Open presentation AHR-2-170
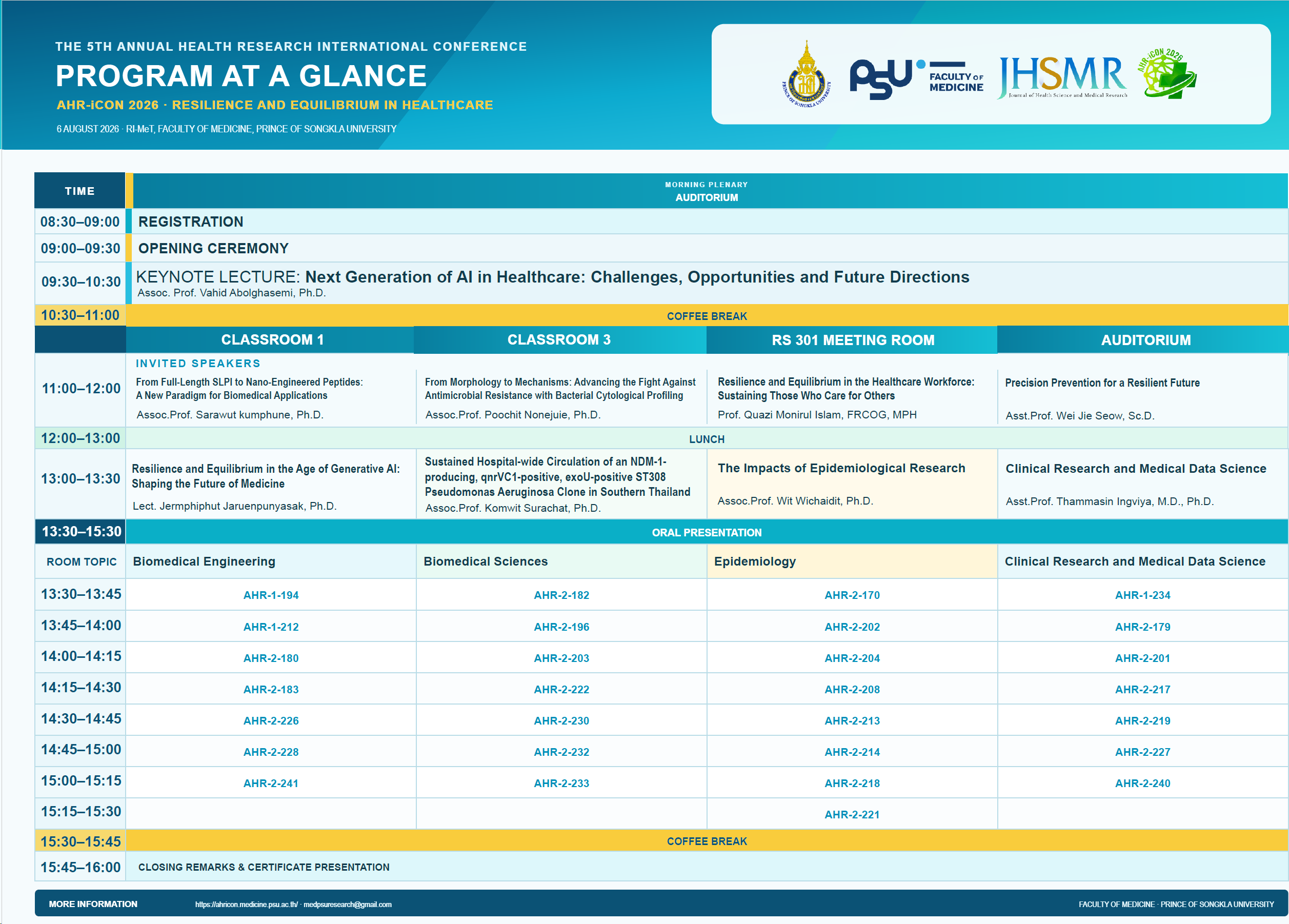The height and width of the screenshot is (924, 1289). point(852,595)
